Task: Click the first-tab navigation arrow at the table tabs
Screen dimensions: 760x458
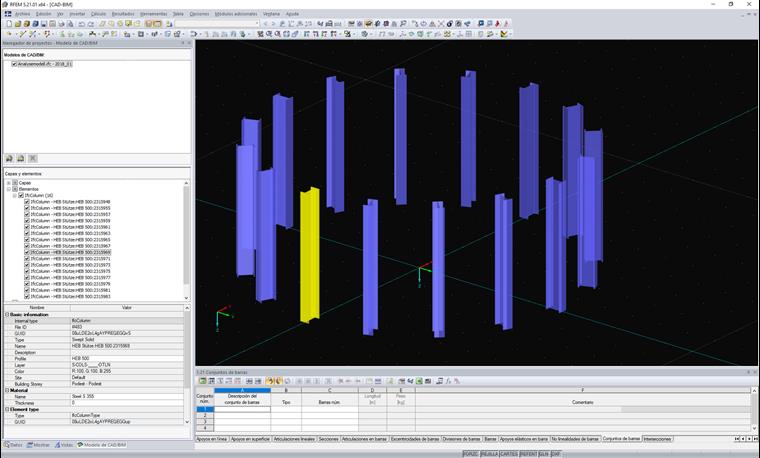Action: 737,439
